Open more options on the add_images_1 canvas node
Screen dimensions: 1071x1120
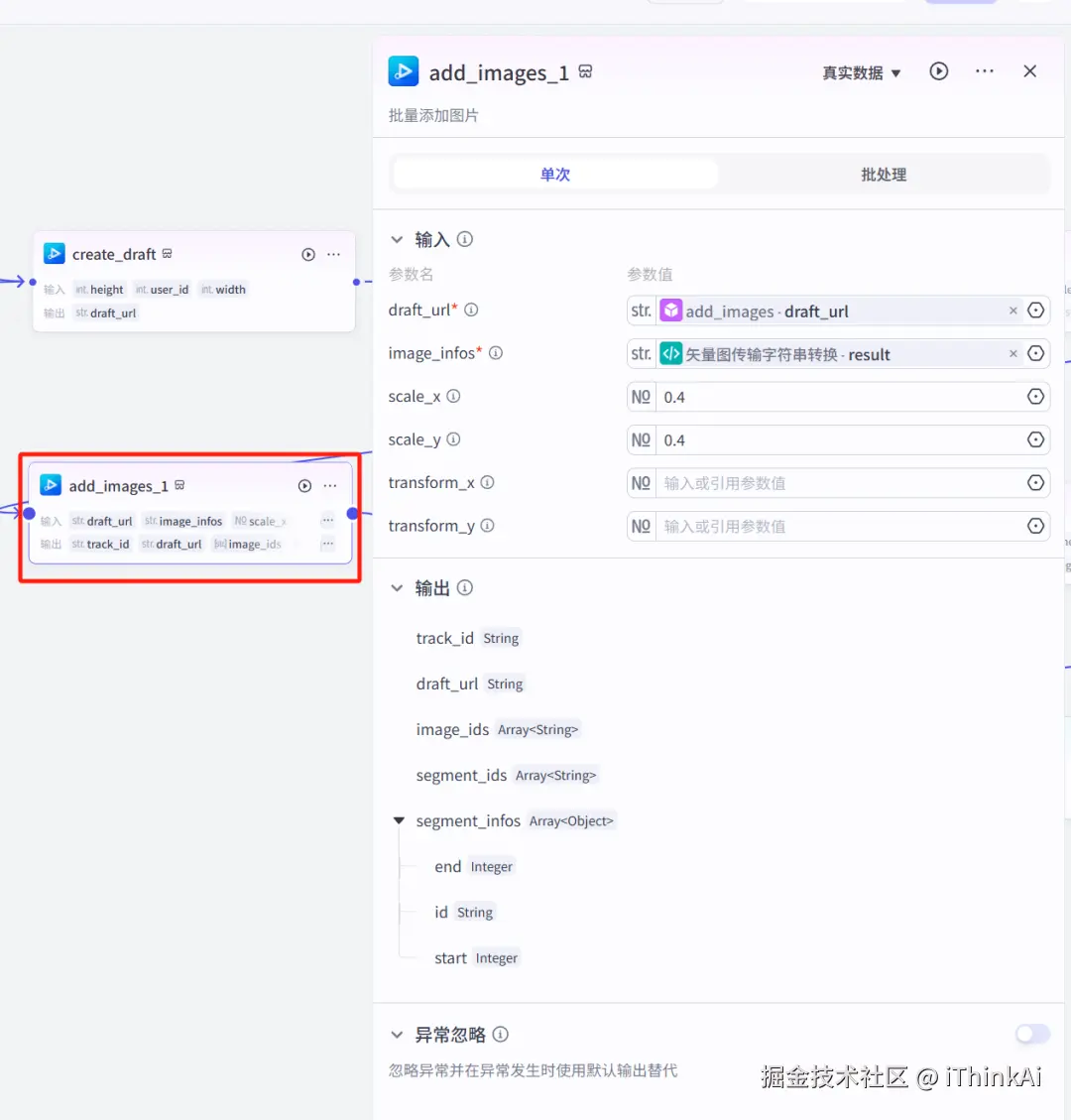tap(327, 485)
